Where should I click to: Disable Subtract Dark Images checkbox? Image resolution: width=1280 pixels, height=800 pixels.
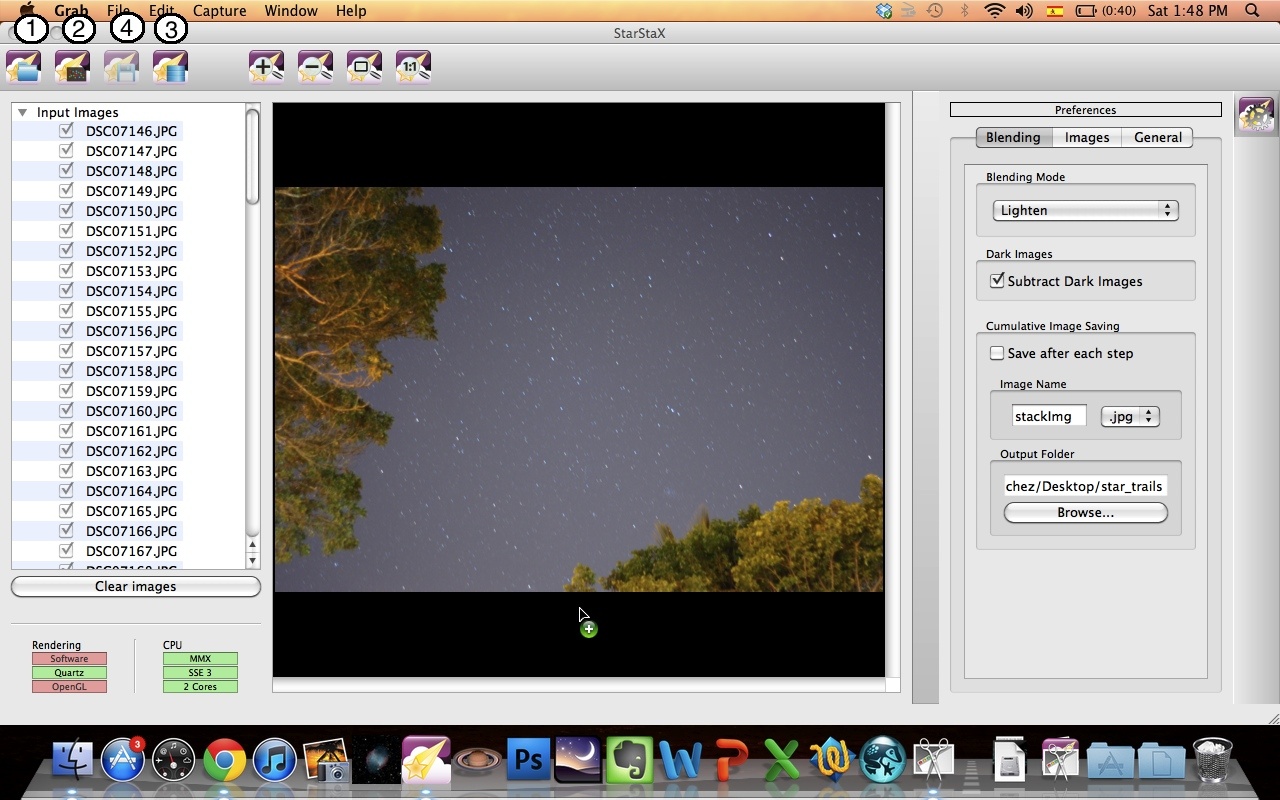(997, 281)
